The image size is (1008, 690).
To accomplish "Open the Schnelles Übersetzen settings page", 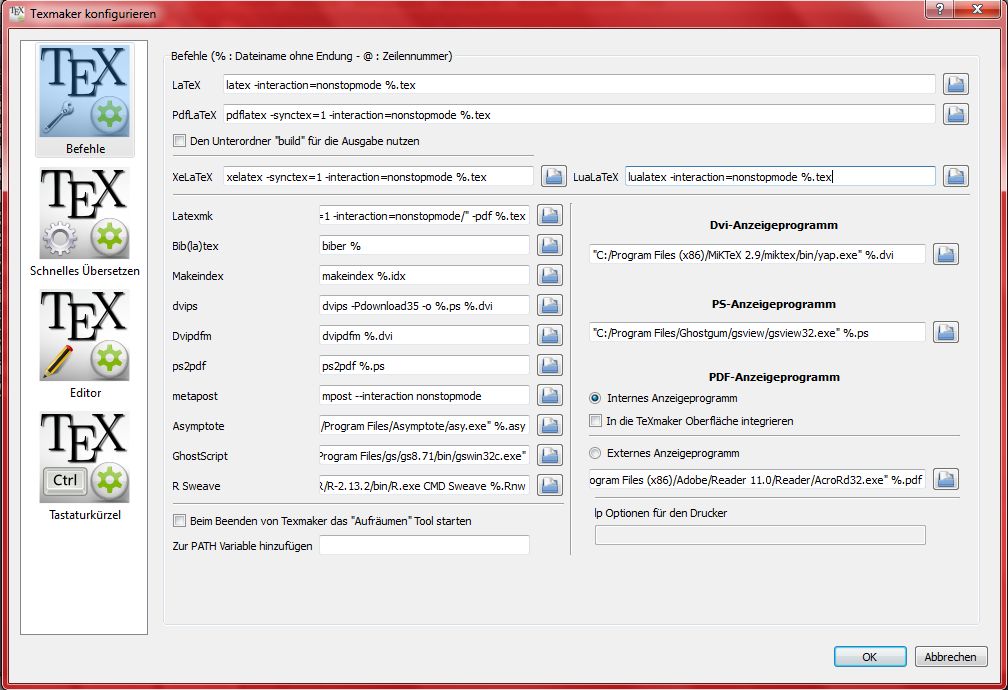I will pyautogui.click(x=85, y=222).
